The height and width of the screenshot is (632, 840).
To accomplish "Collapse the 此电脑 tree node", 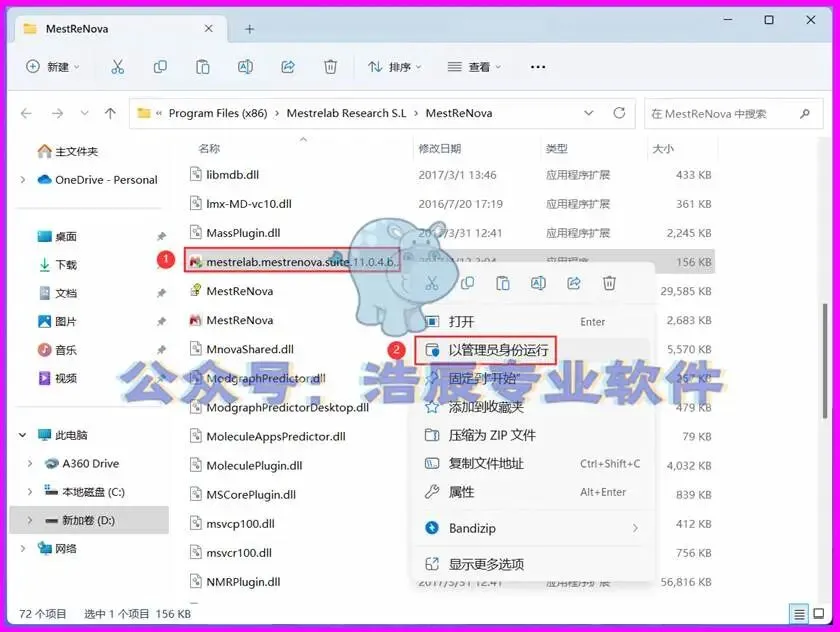I will tap(22, 435).
